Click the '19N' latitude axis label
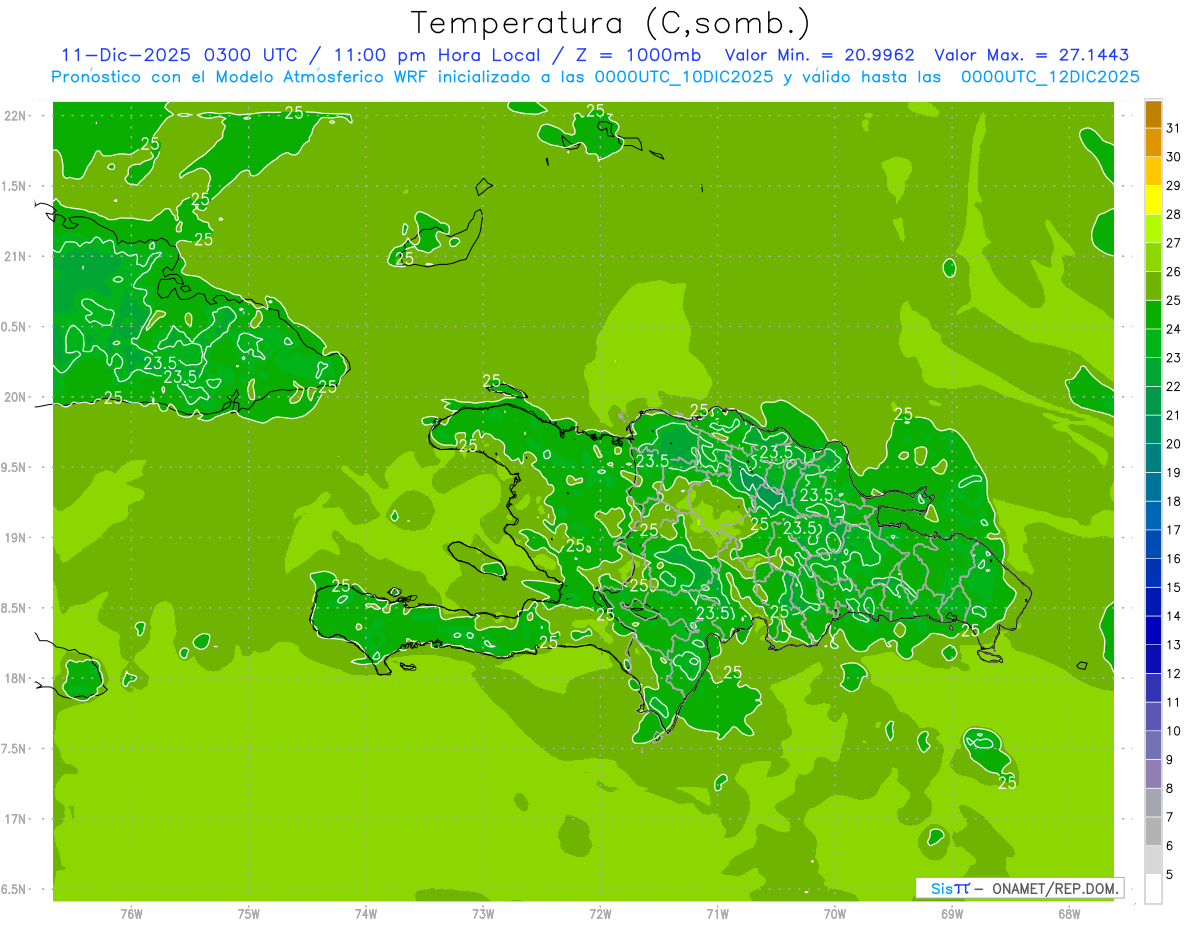Image resolution: width=1200 pixels, height=927 pixels. pyautogui.click(x=17, y=538)
